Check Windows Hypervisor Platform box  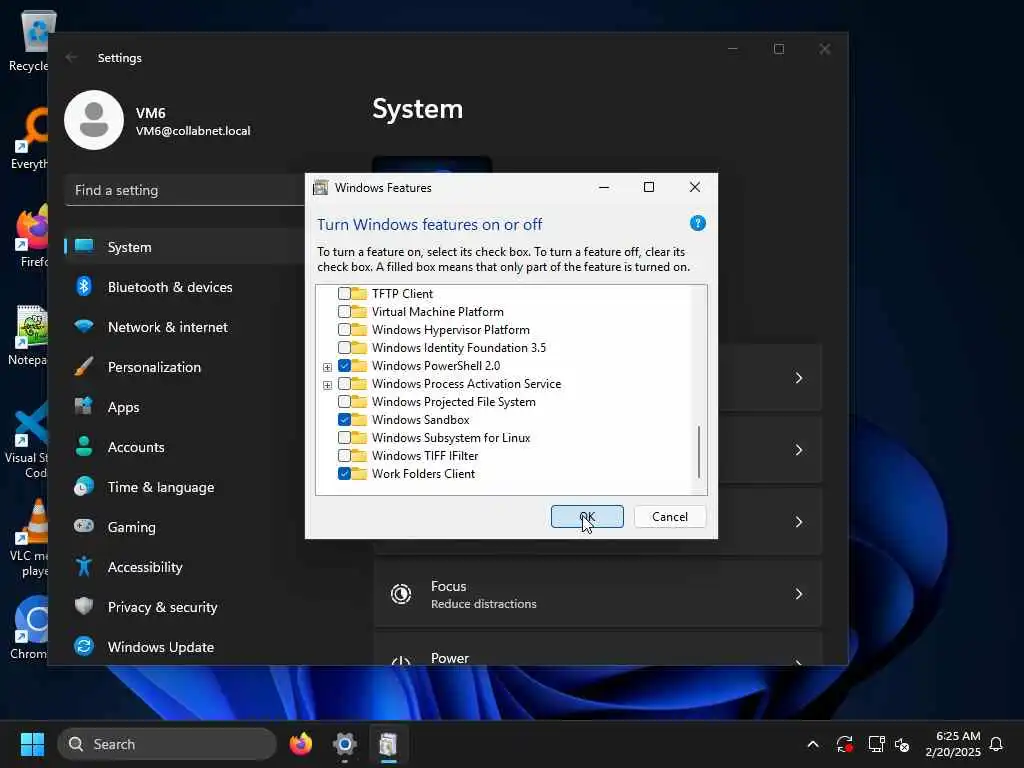pyautogui.click(x=344, y=330)
